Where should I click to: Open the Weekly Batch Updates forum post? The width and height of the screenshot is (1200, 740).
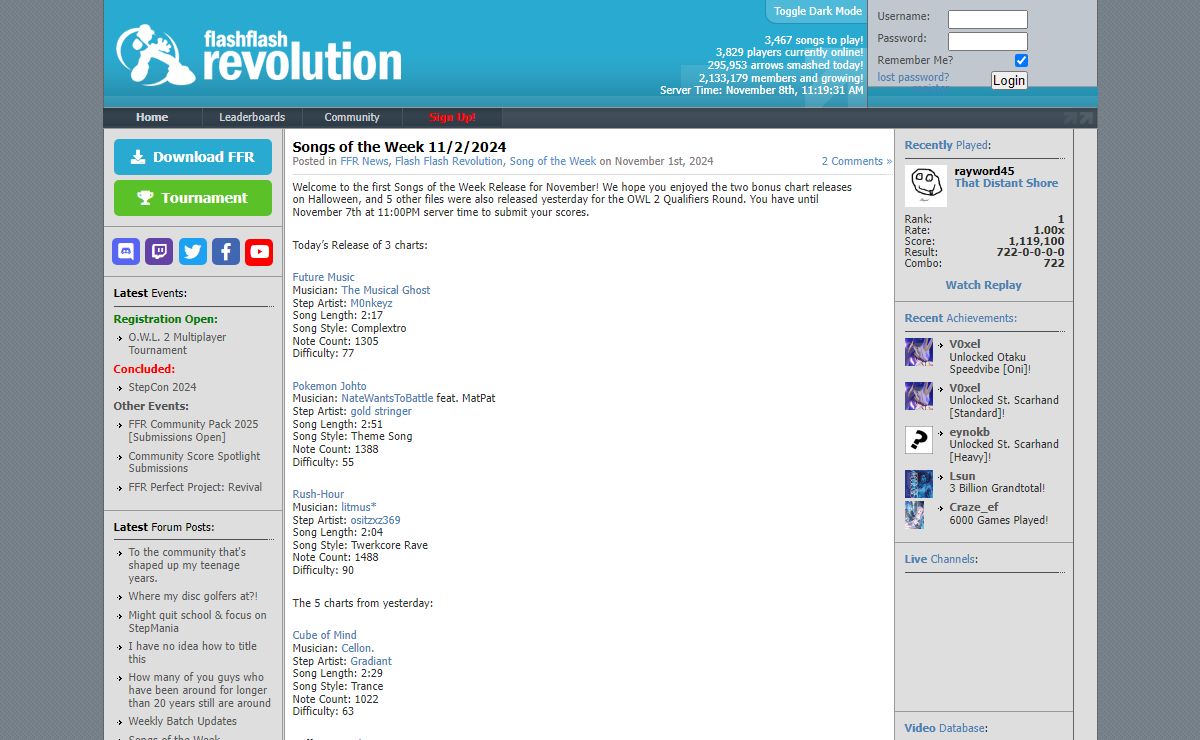[182, 721]
